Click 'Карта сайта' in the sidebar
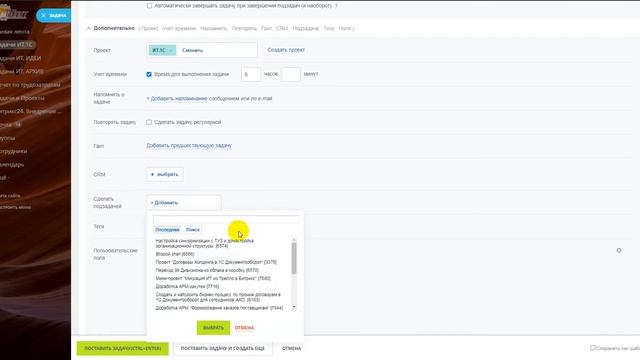The height and width of the screenshot is (360, 640). click(x=10, y=196)
